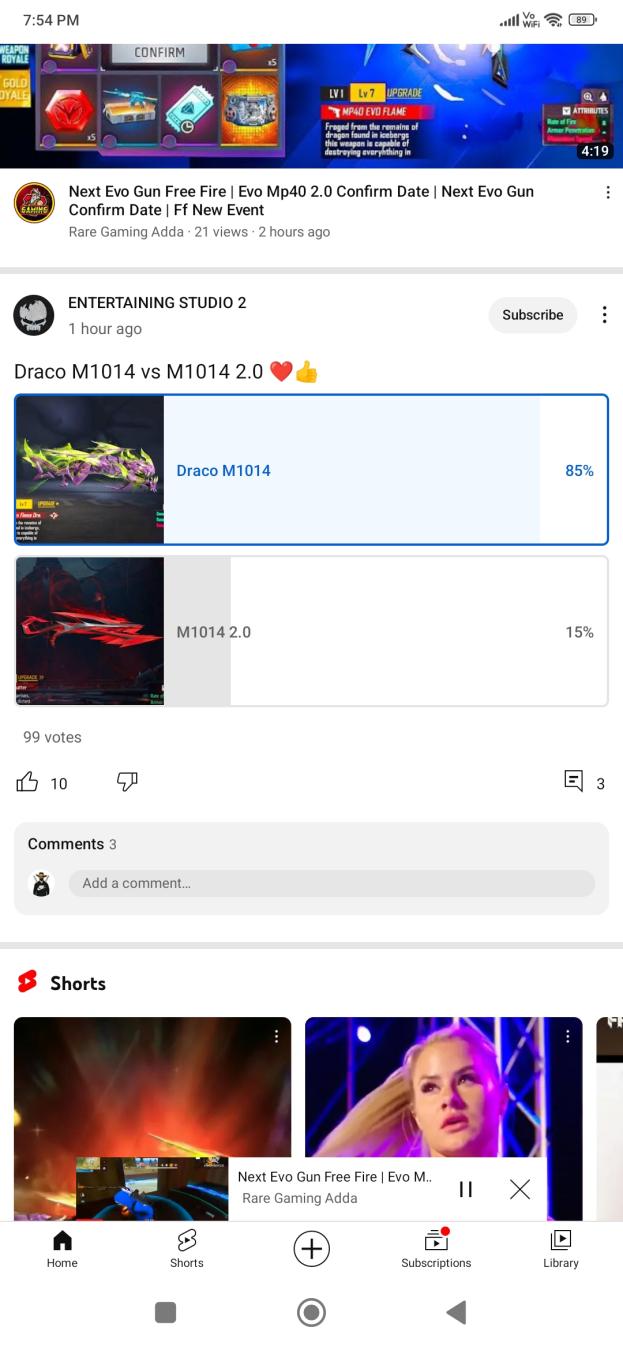
Task: Open the Subscriptions tab
Action: coord(436,1249)
